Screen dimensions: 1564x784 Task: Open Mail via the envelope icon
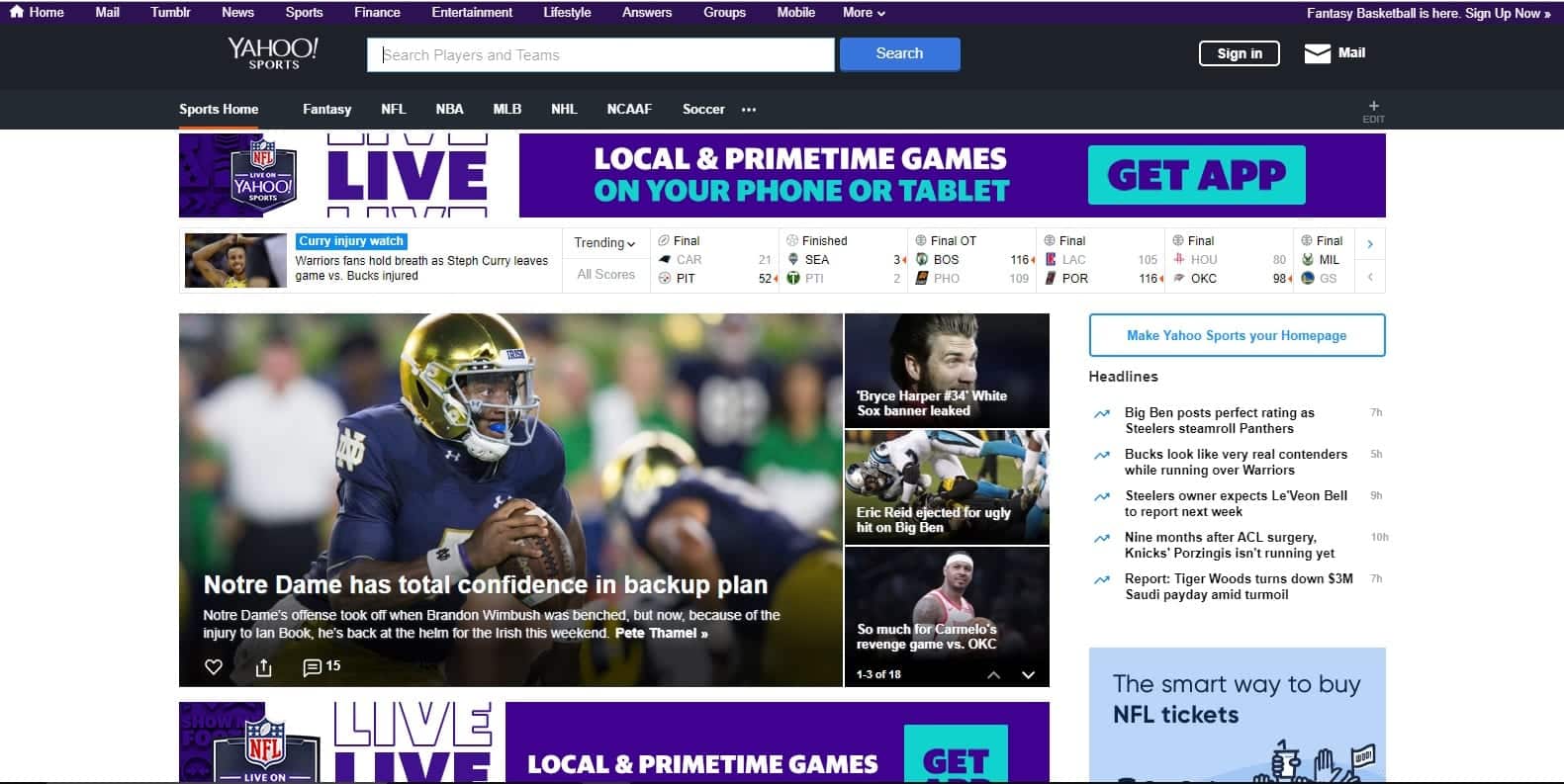(1317, 53)
